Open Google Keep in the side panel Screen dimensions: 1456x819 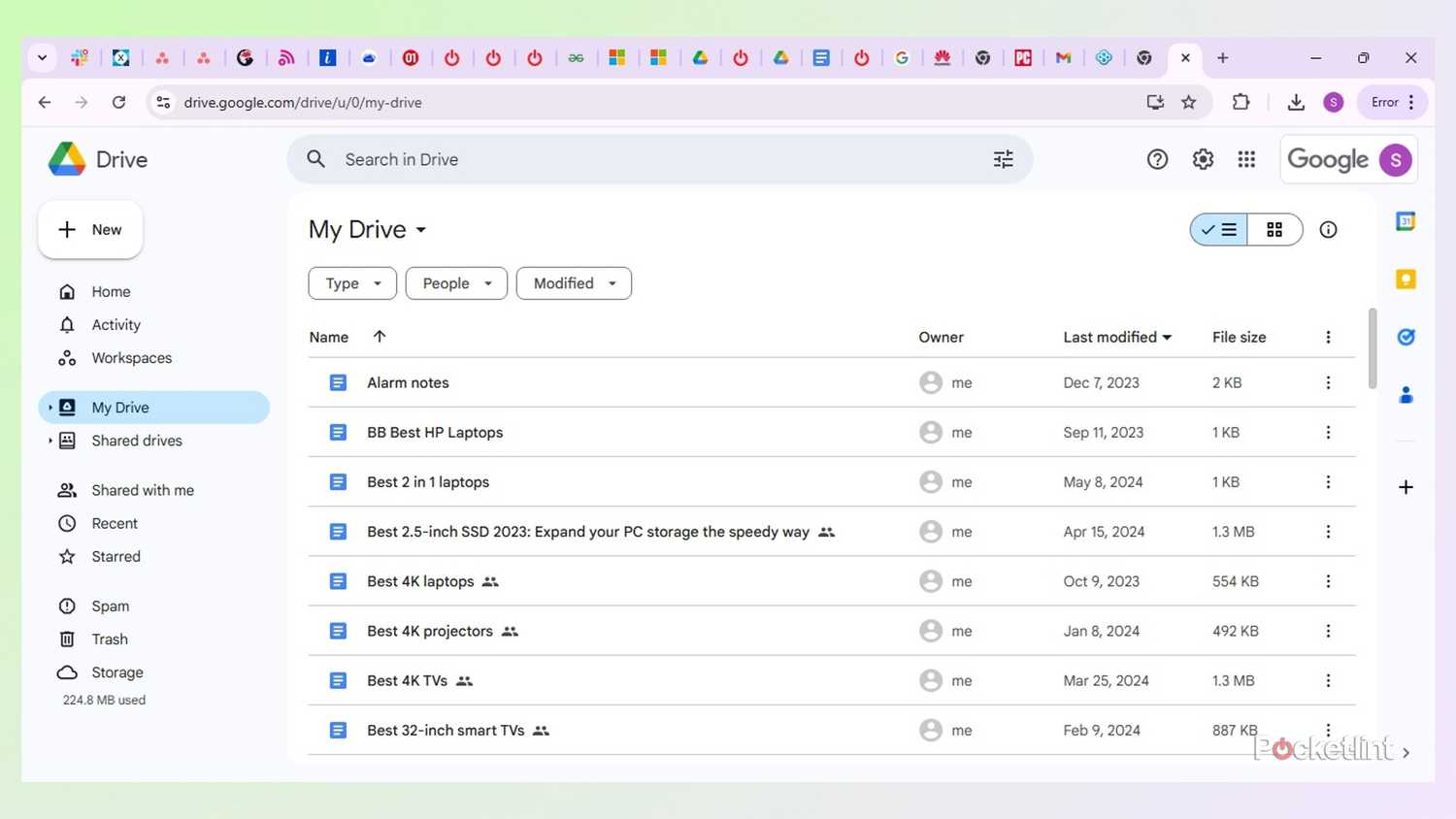click(x=1406, y=278)
